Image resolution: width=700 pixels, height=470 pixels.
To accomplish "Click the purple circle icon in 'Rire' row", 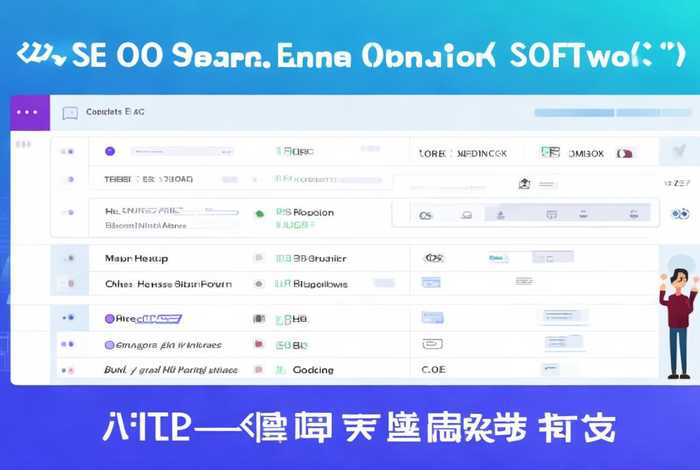I will (x=109, y=319).
